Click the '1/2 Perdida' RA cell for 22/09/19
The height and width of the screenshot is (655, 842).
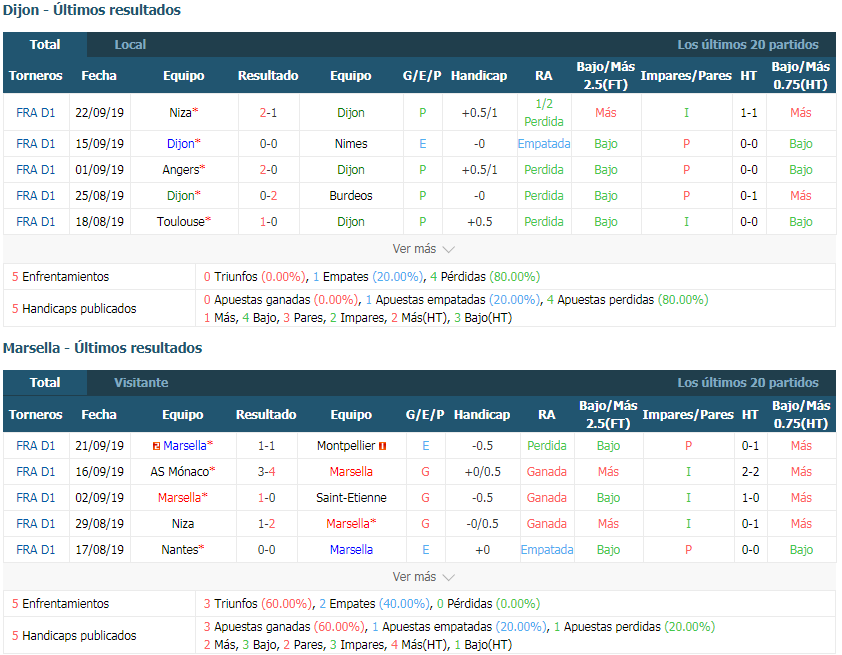point(544,113)
